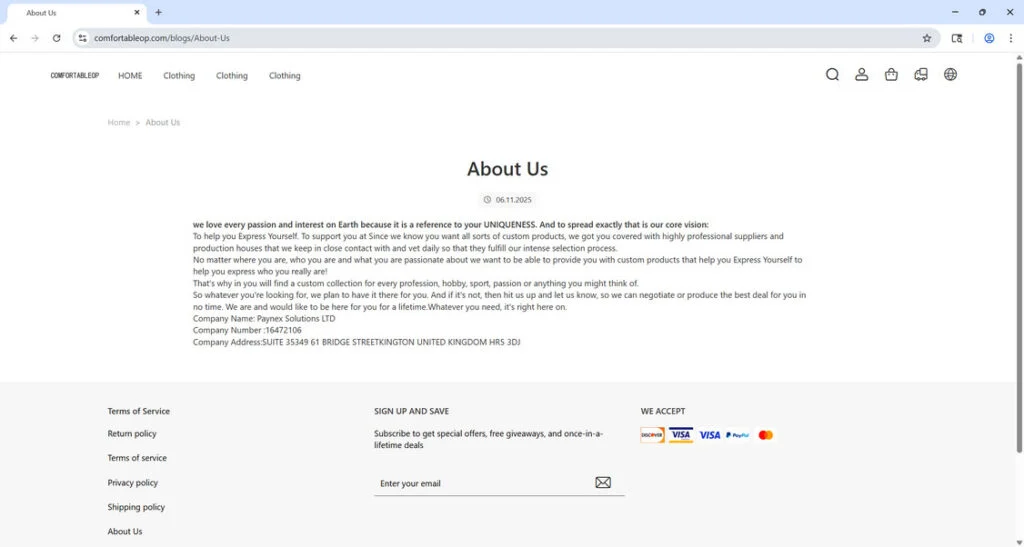Click the About Us page heading
1024x547 pixels.
click(507, 168)
